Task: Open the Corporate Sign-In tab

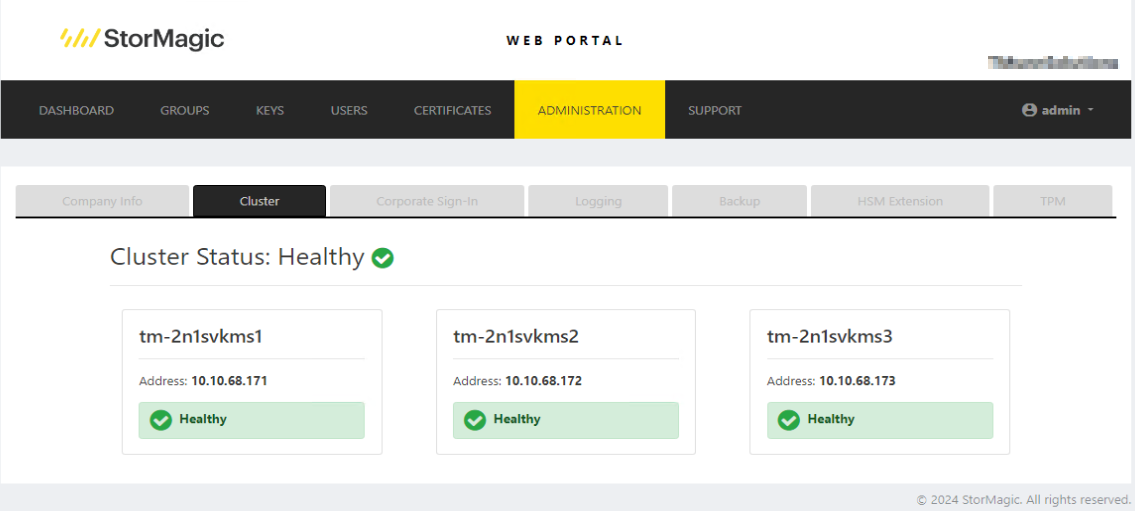Action: tap(427, 201)
